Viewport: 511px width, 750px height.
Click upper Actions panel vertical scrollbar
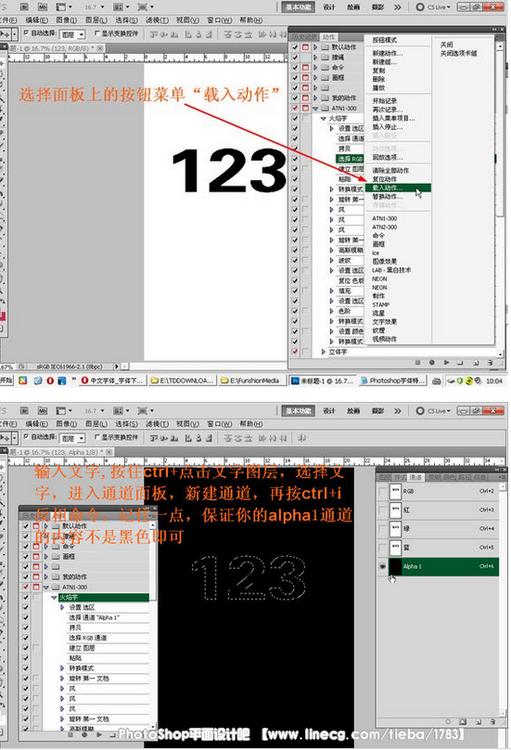[x=500, y=199]
